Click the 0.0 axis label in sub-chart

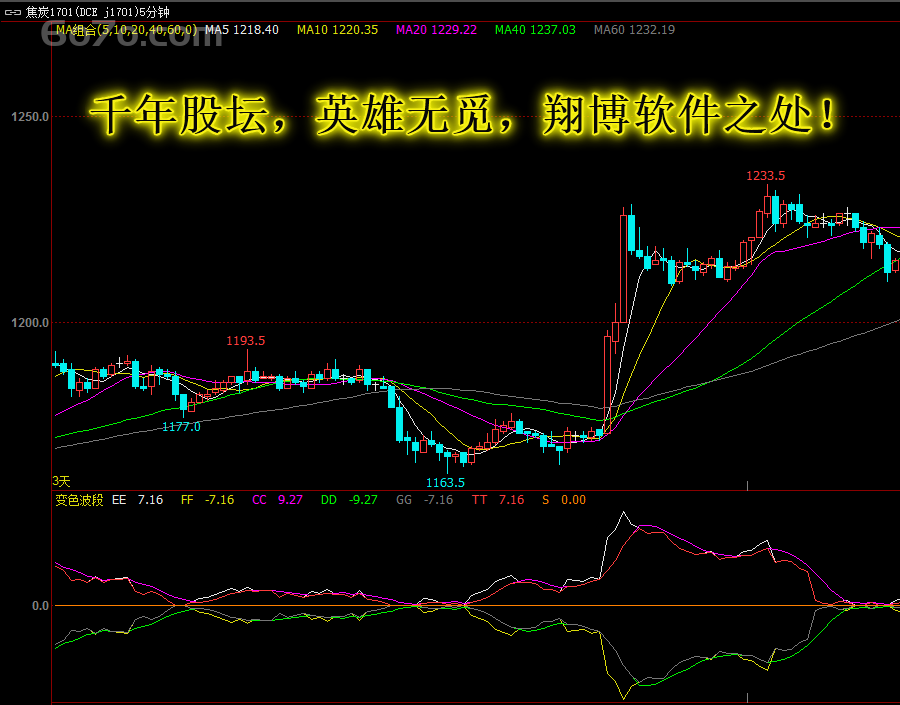[x=40, y=606]
